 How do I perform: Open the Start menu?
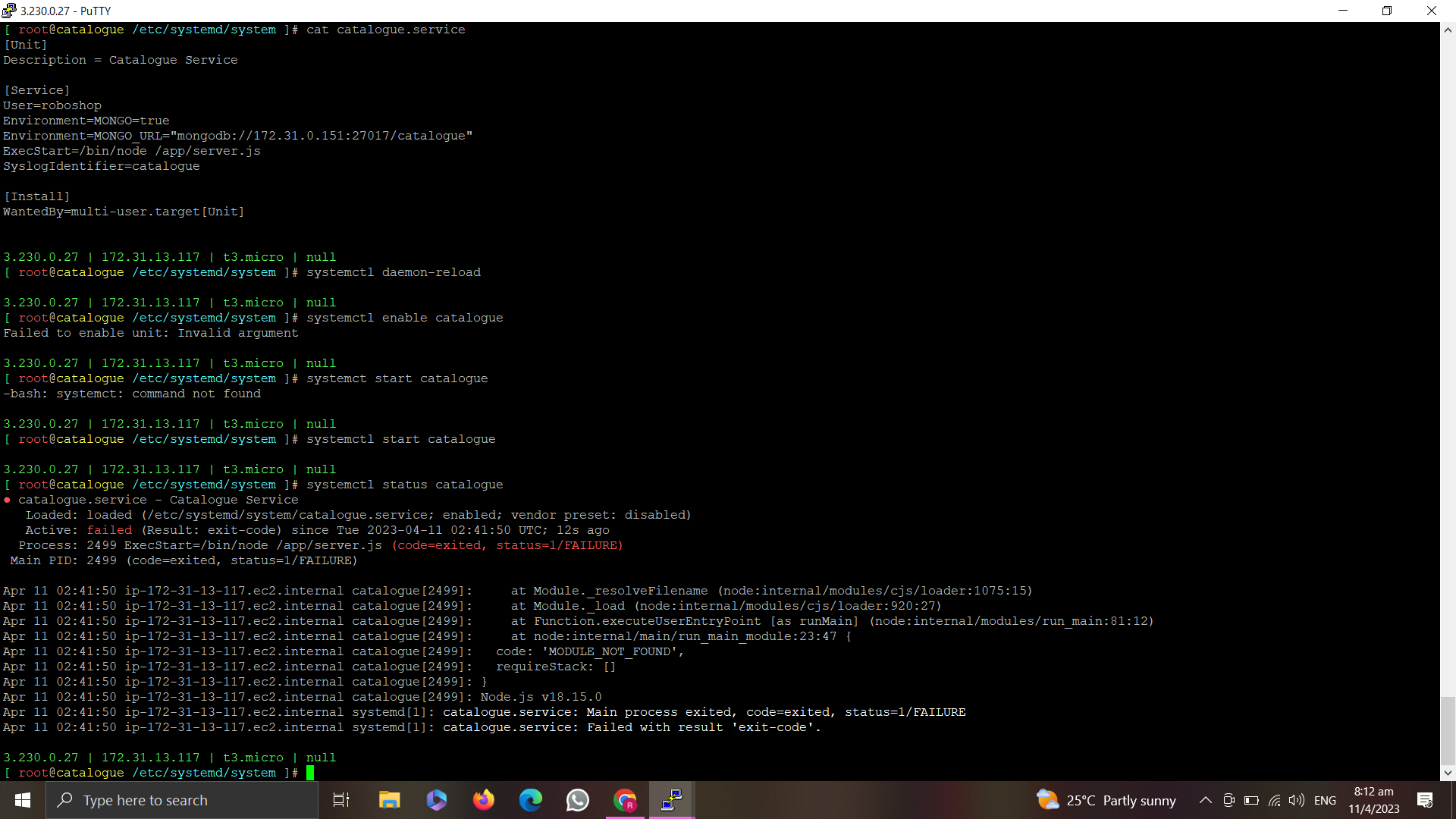tap(22, 799)
